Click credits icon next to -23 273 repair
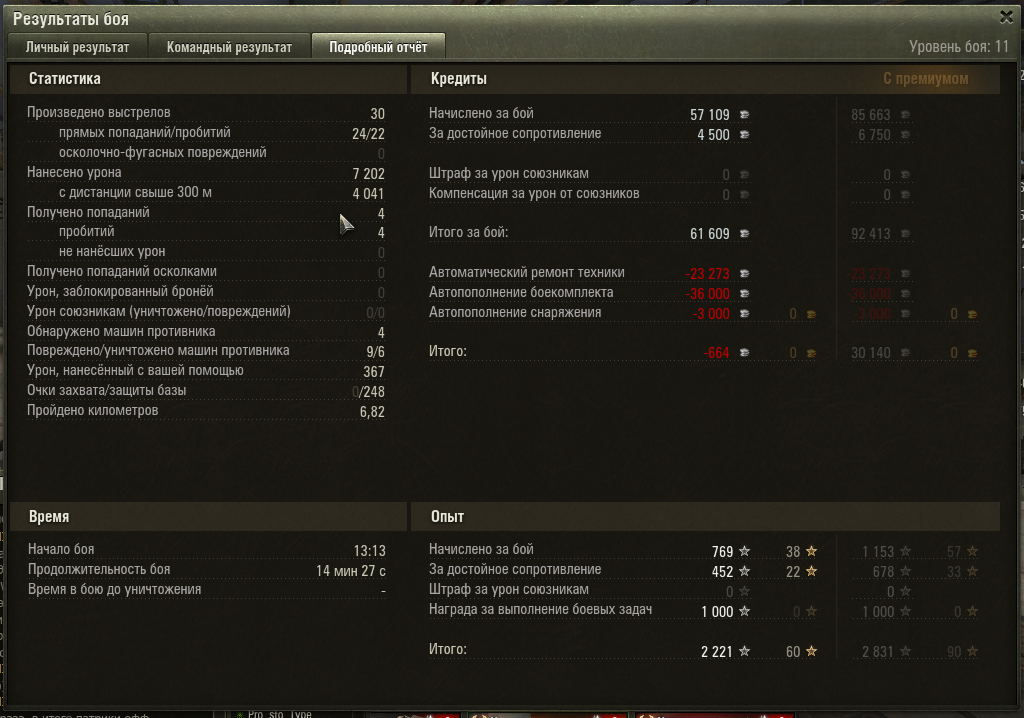This screenshot has height=718, width=1024. tap(744, 273)
